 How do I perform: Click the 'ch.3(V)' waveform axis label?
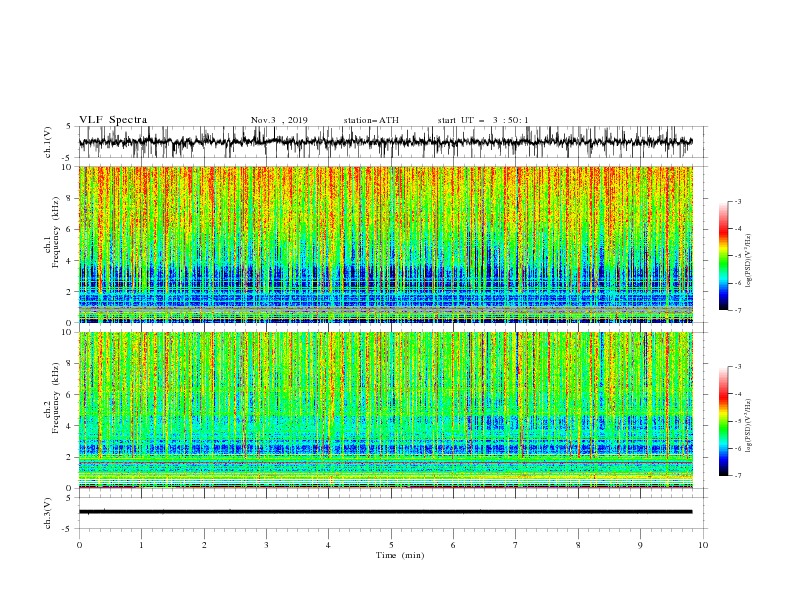pos(48,513)
